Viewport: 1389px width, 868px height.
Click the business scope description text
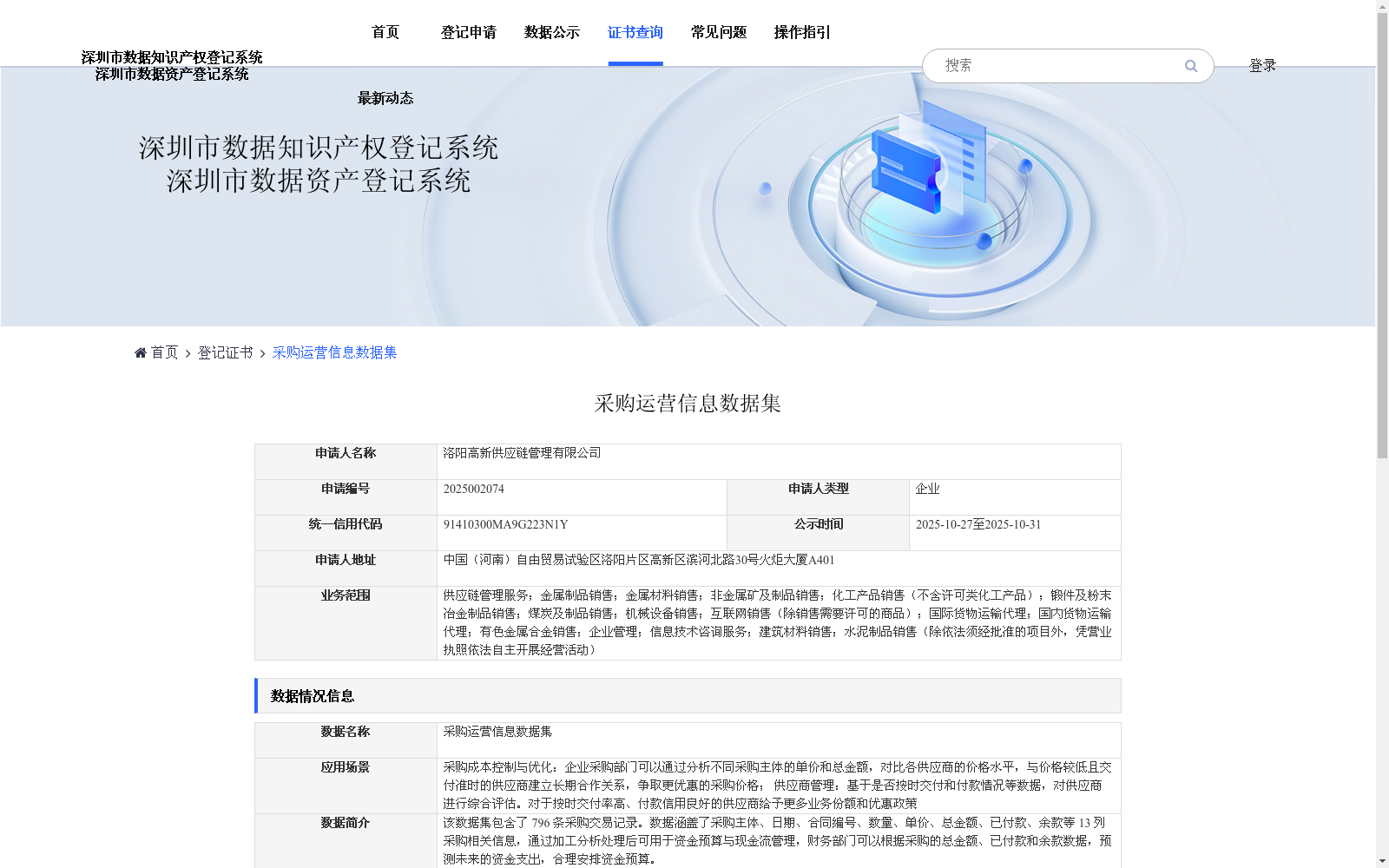point(778,622)
